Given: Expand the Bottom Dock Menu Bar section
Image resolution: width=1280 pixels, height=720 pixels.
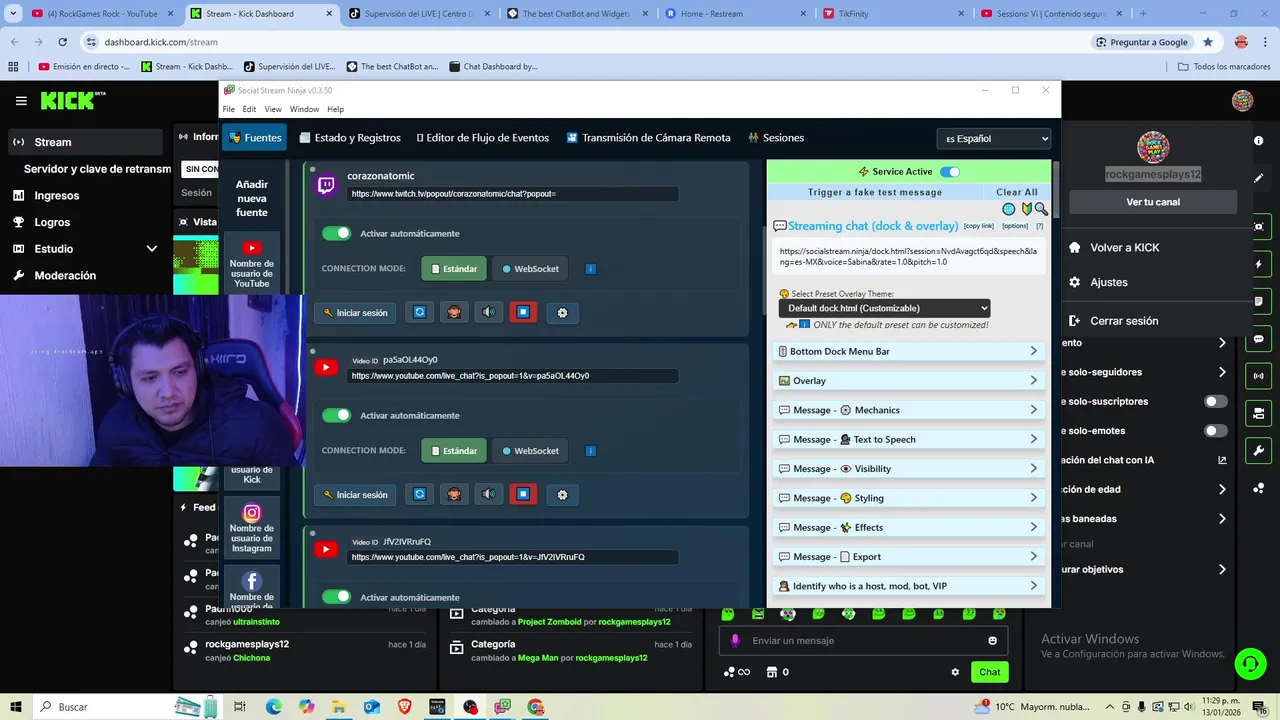Looking at the screenshot, I should tap(909, 352).
